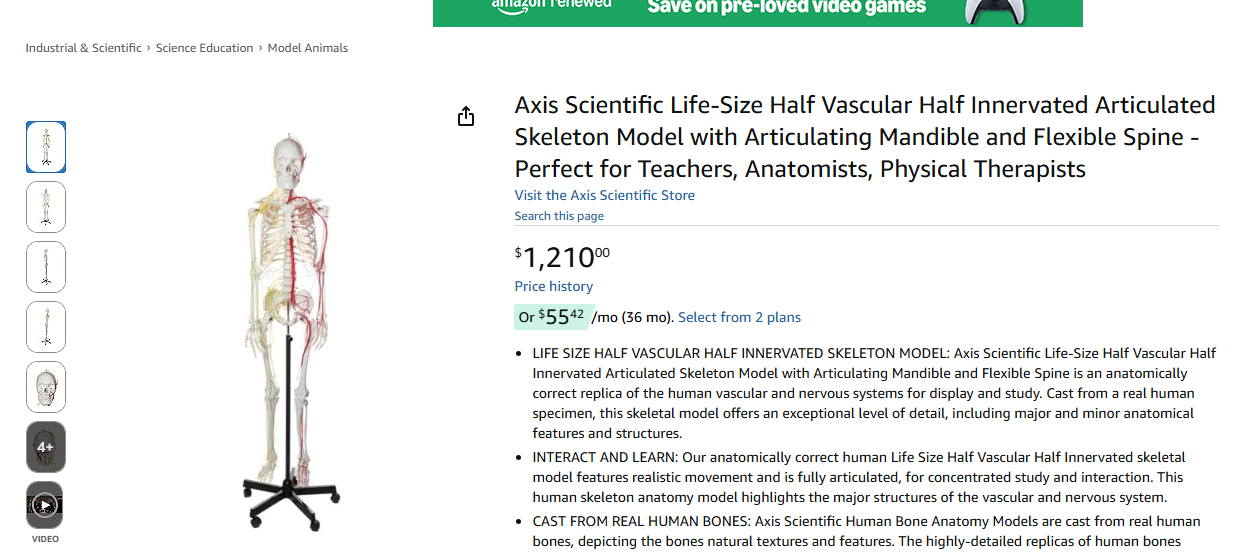The image size is (1236, 554).
Task: Open the Amazon Renewed video games banner
Action: (757, 12)
